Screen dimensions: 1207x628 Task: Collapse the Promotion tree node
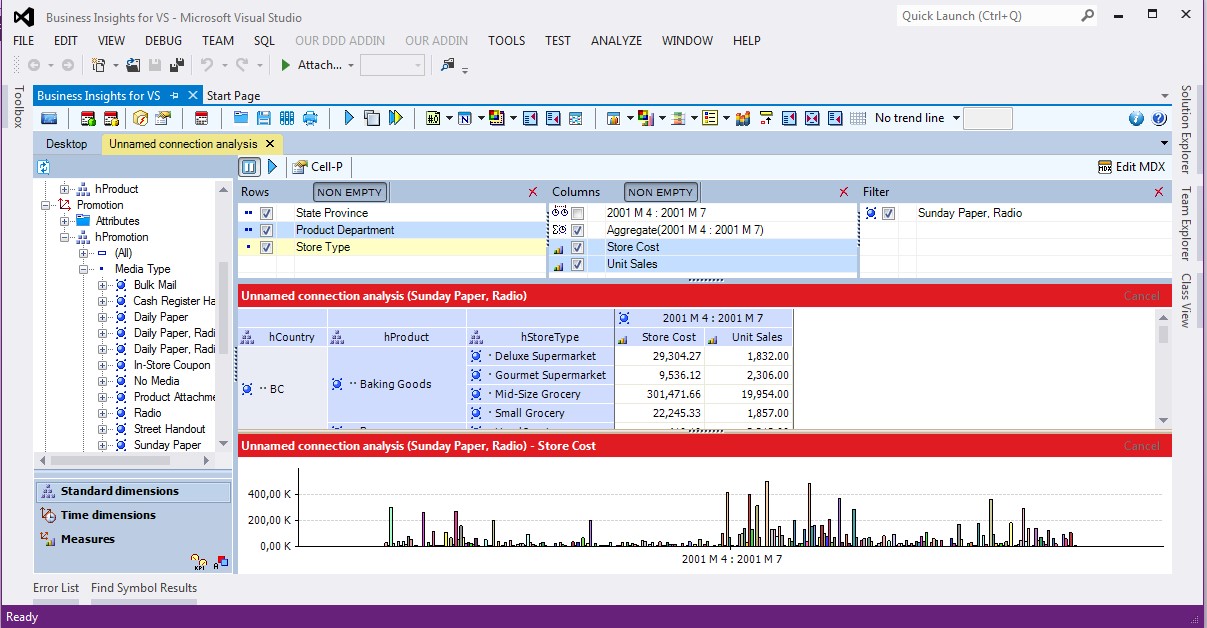click(45, 205)
